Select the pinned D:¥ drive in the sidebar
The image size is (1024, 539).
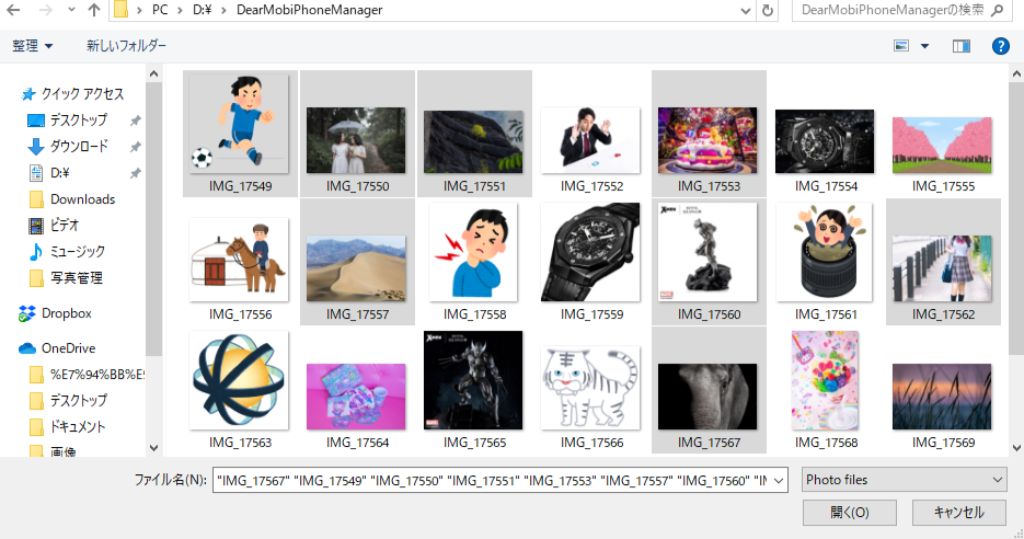pos(50,173)
